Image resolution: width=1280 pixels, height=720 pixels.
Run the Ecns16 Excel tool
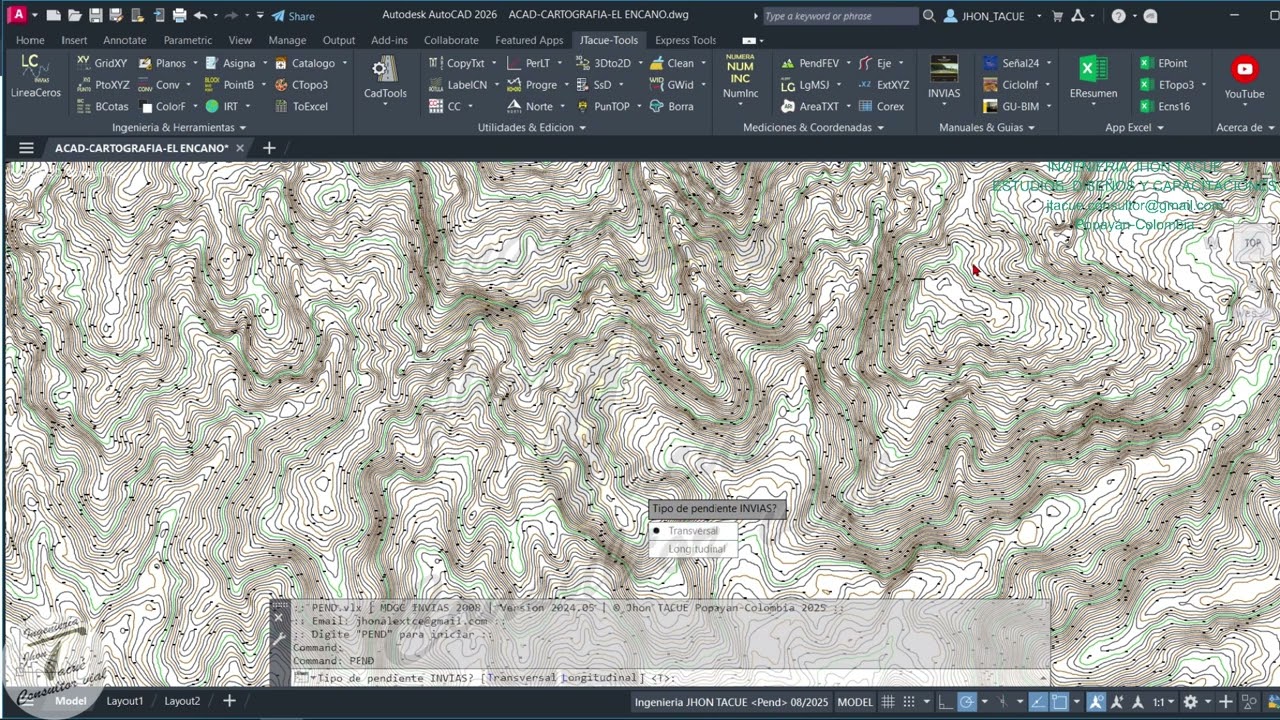pos(1165,106)
